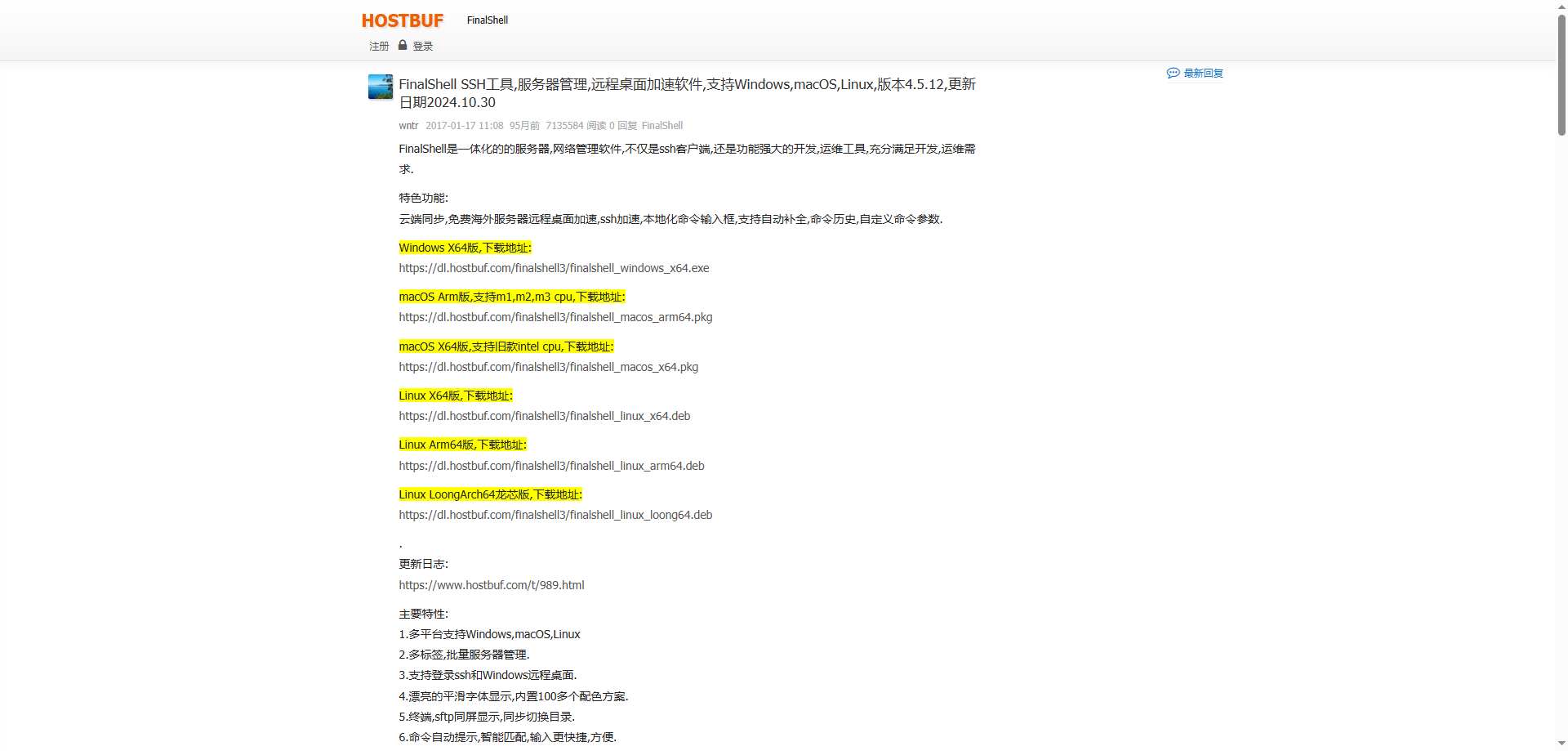Click the 主要特性 heading text
Image resolution: width=1568 pixels, height=751 pixels.
pyautogui.click(x=424, y=614)
